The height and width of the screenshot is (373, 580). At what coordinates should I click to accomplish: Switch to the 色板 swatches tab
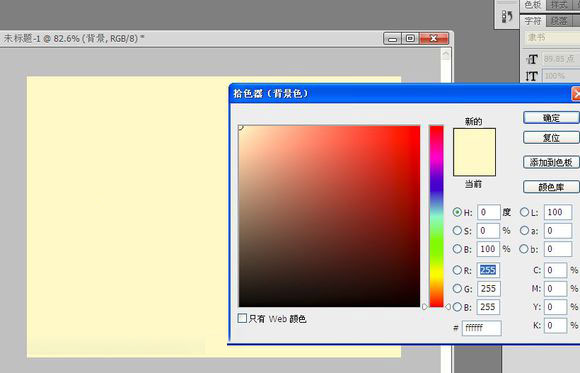click(533, 5)
